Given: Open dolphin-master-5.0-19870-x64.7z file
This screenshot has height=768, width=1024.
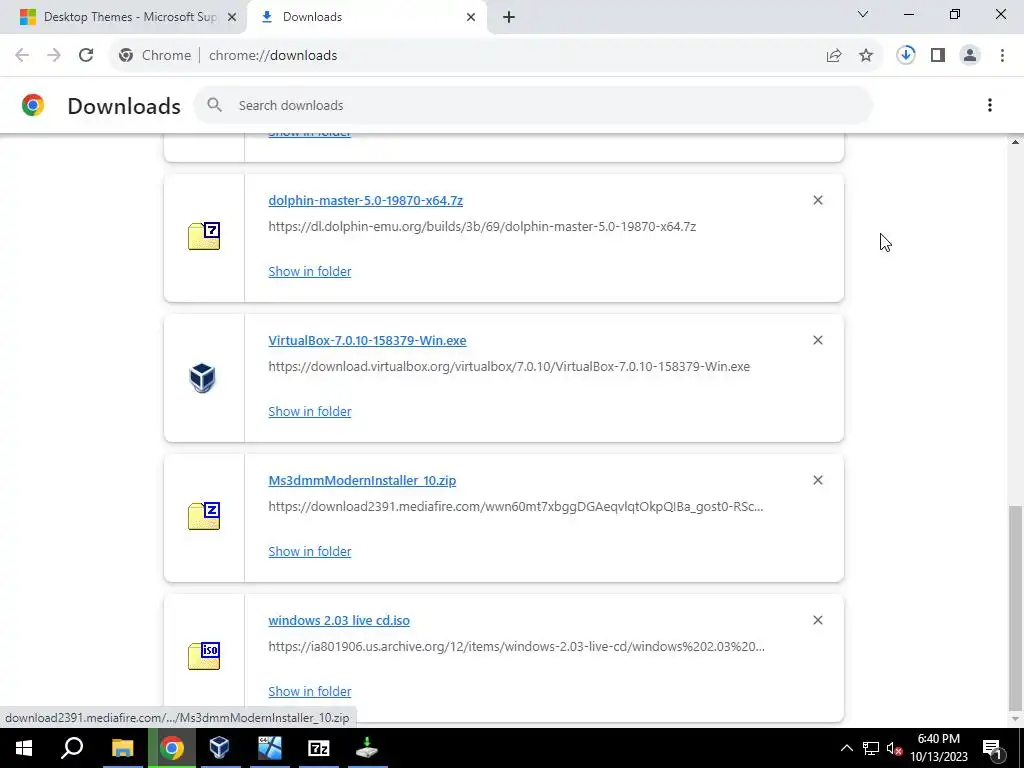Looking at the screenshot, I should pyautogui.click(x=366, y=200).
